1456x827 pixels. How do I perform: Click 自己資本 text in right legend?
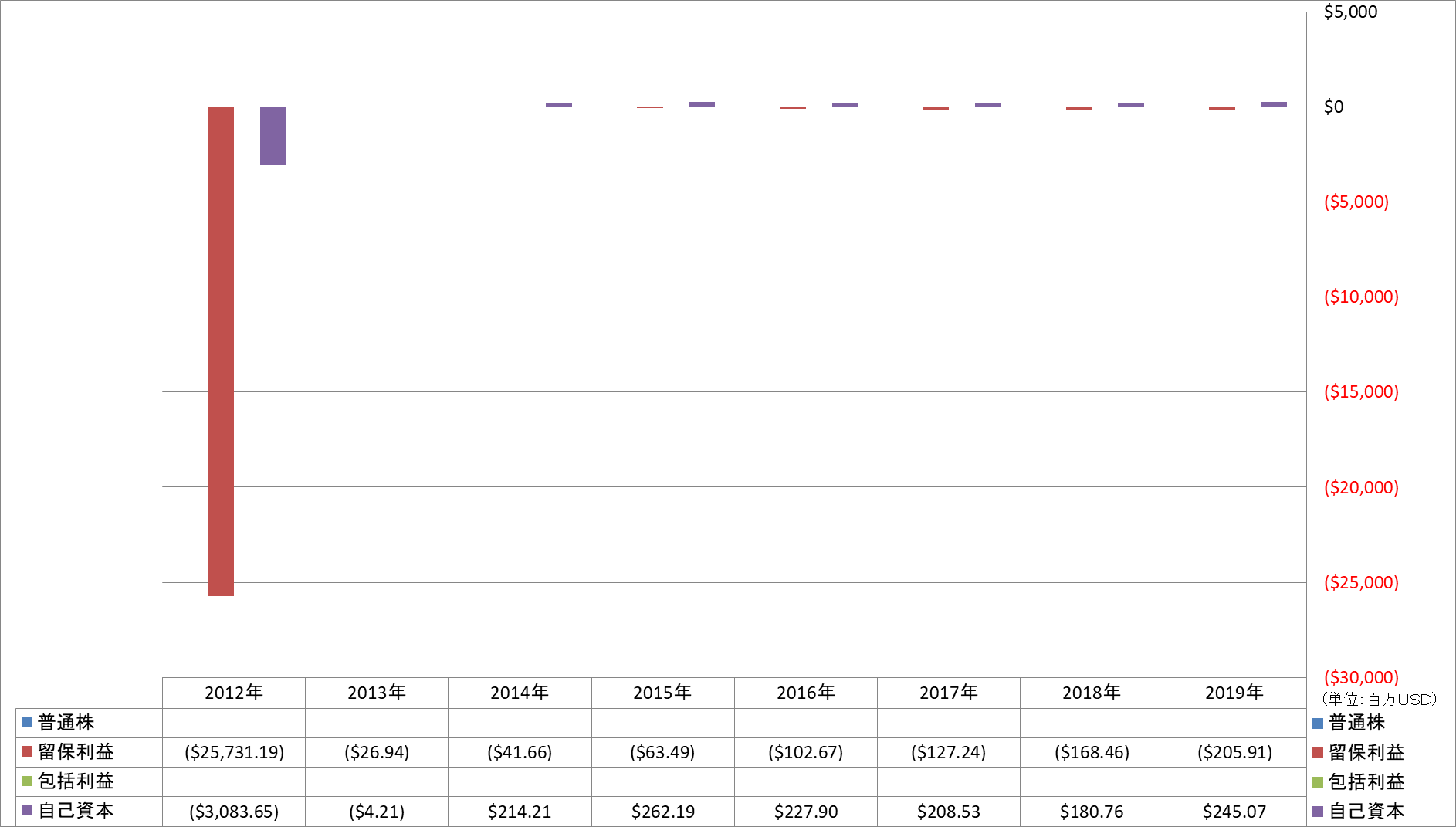click(1366, 811)
